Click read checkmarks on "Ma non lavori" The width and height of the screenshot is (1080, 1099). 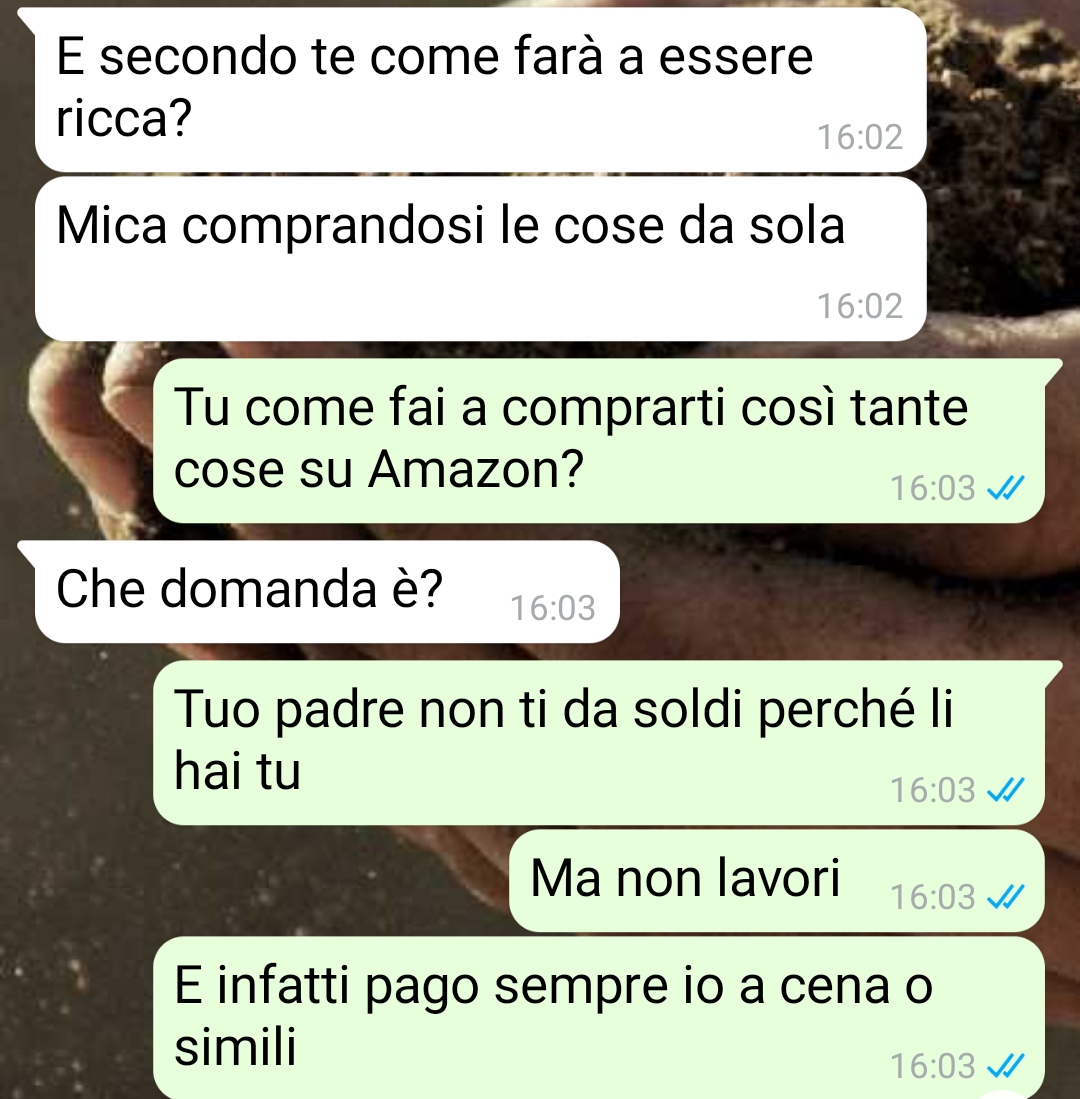pyautogui.click(x=1006, y=896)
